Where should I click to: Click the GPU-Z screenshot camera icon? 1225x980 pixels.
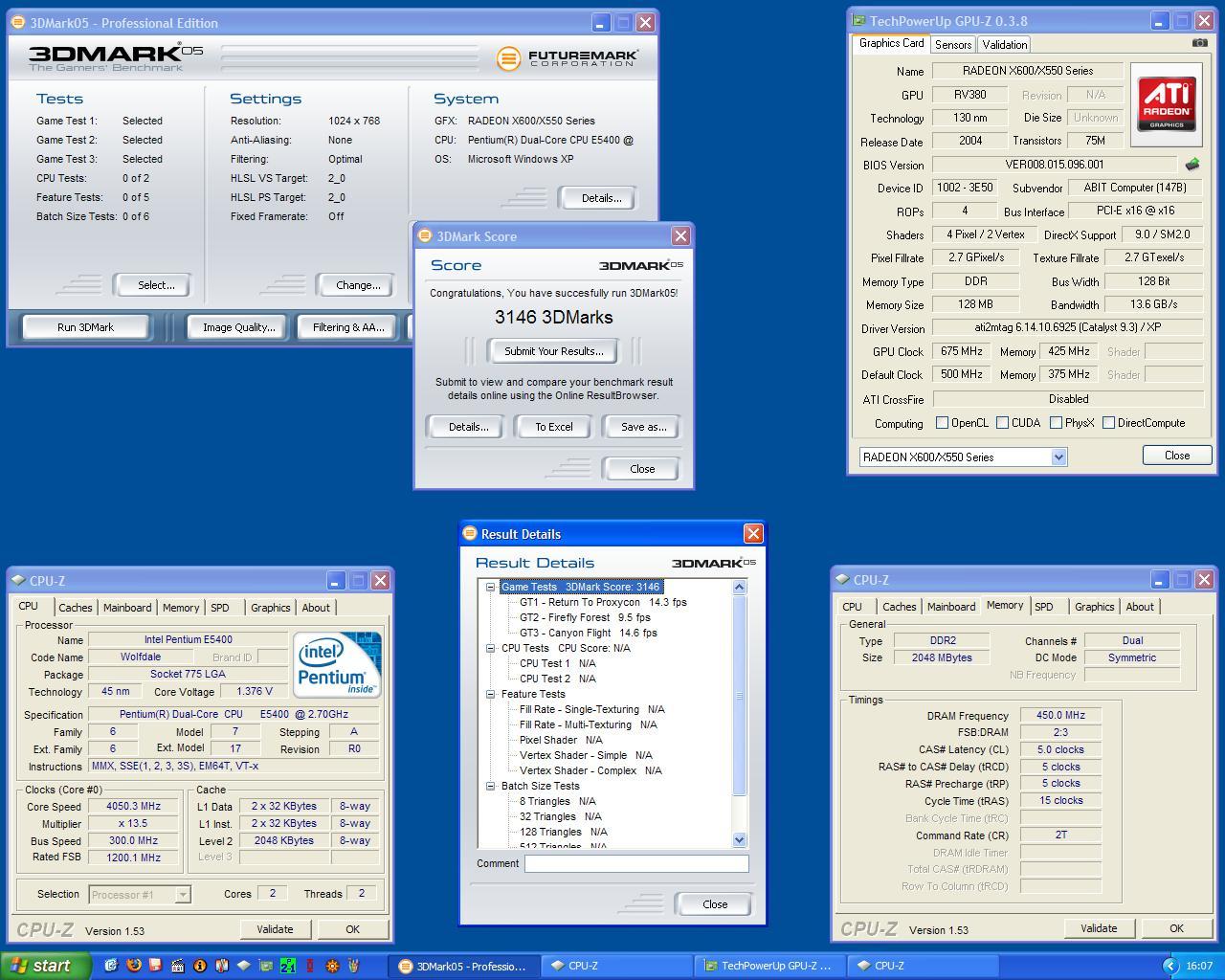1199,42
